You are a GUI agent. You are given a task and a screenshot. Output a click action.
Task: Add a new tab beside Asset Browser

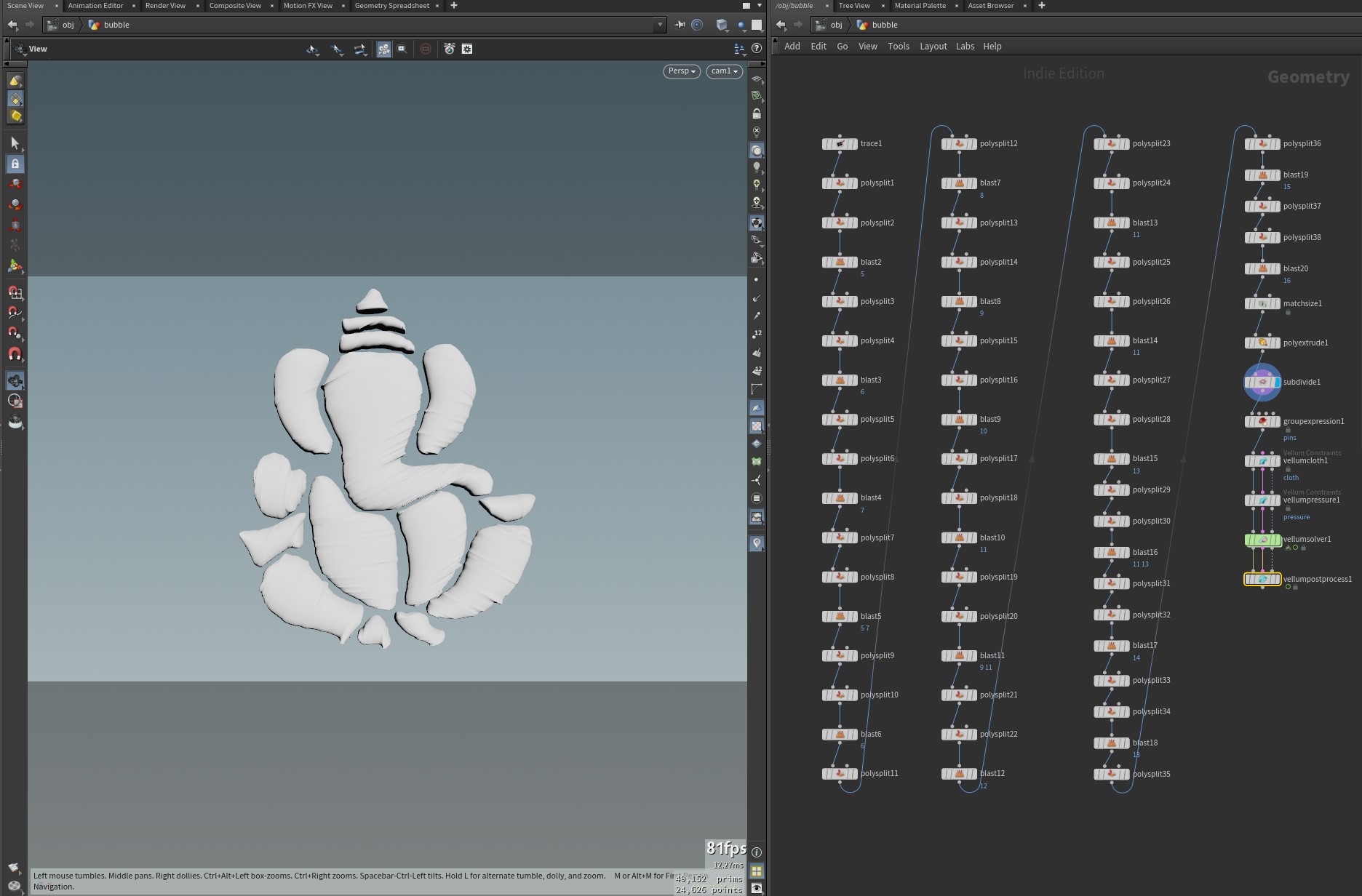pyautogui.click(x=1041, y=6)
